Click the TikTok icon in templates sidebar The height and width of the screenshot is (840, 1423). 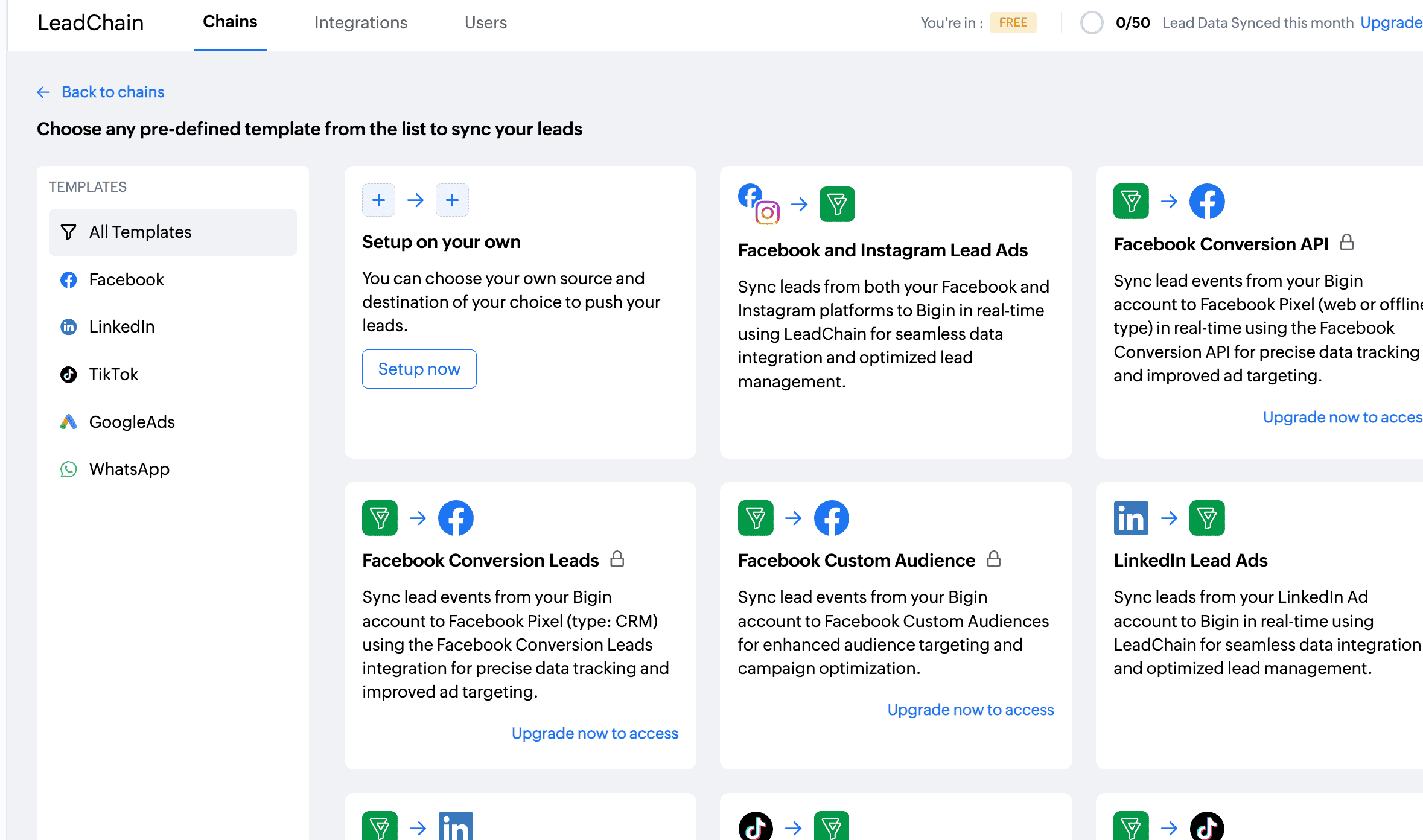point(69,374)
